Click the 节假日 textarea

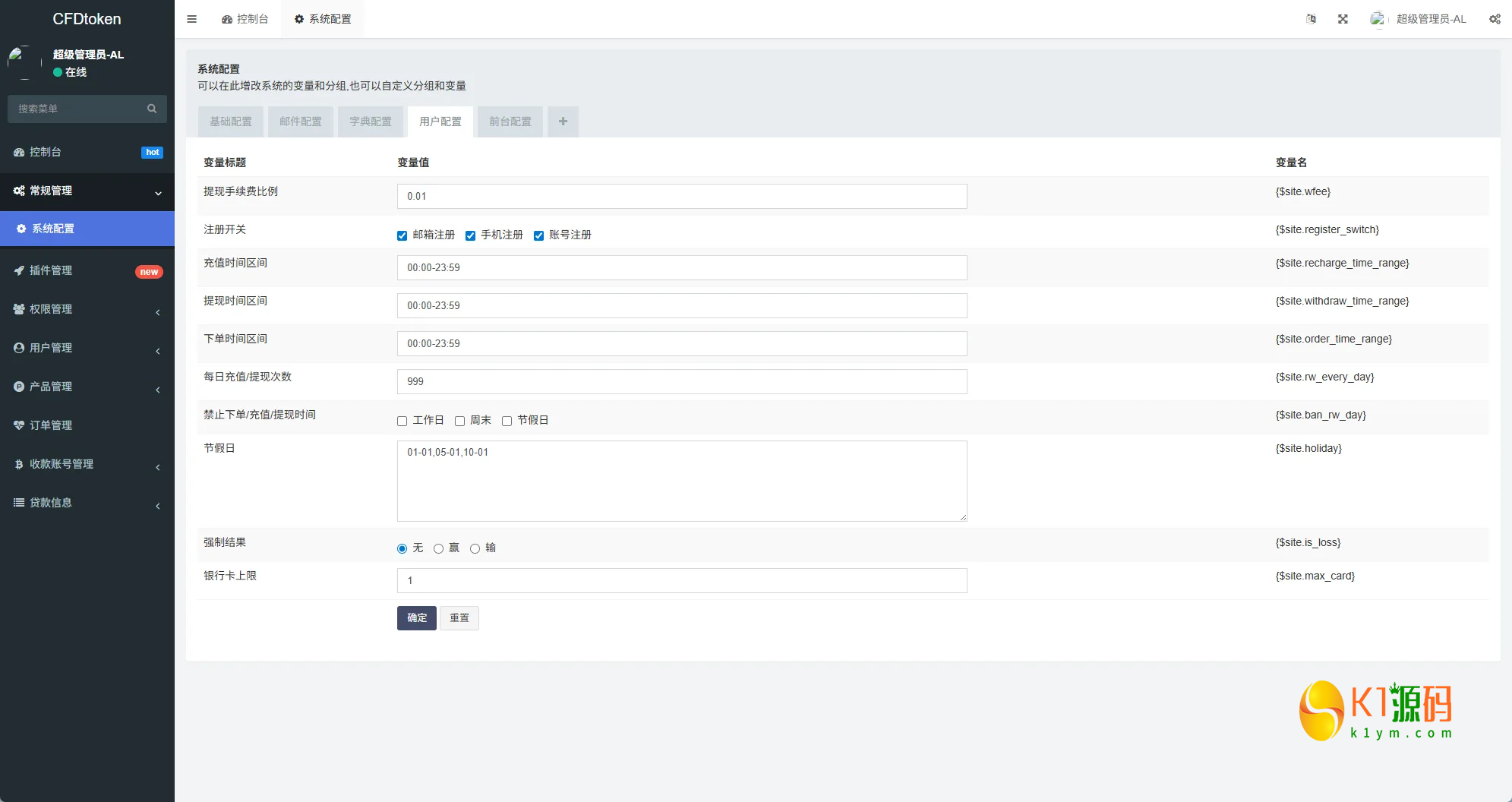coord(682,481)
